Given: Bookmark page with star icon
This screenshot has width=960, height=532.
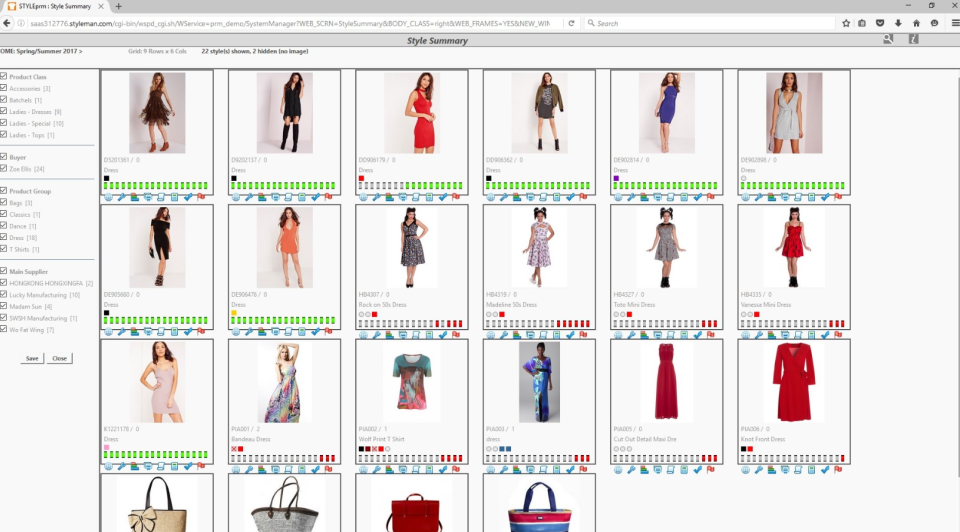Looking at the screenshot, I should 846,23.
